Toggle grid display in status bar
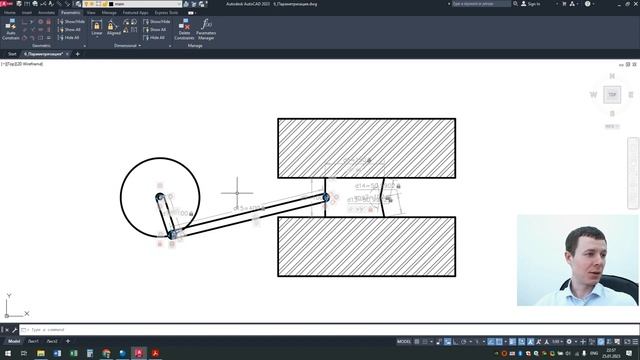Viewport: 640px width, 360px height. pyautogui.click(x=417, y=342)
